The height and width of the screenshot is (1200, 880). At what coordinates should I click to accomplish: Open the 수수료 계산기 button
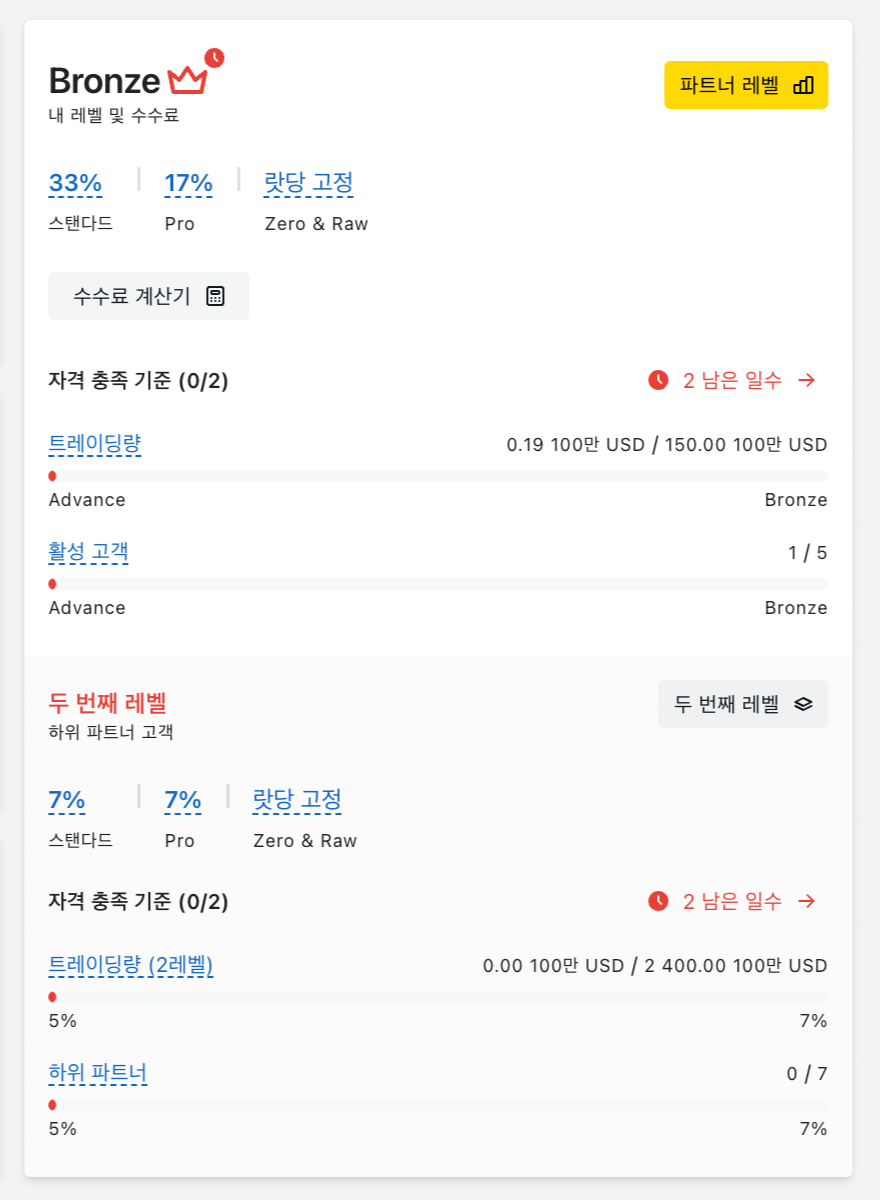(x=149, y=296)
